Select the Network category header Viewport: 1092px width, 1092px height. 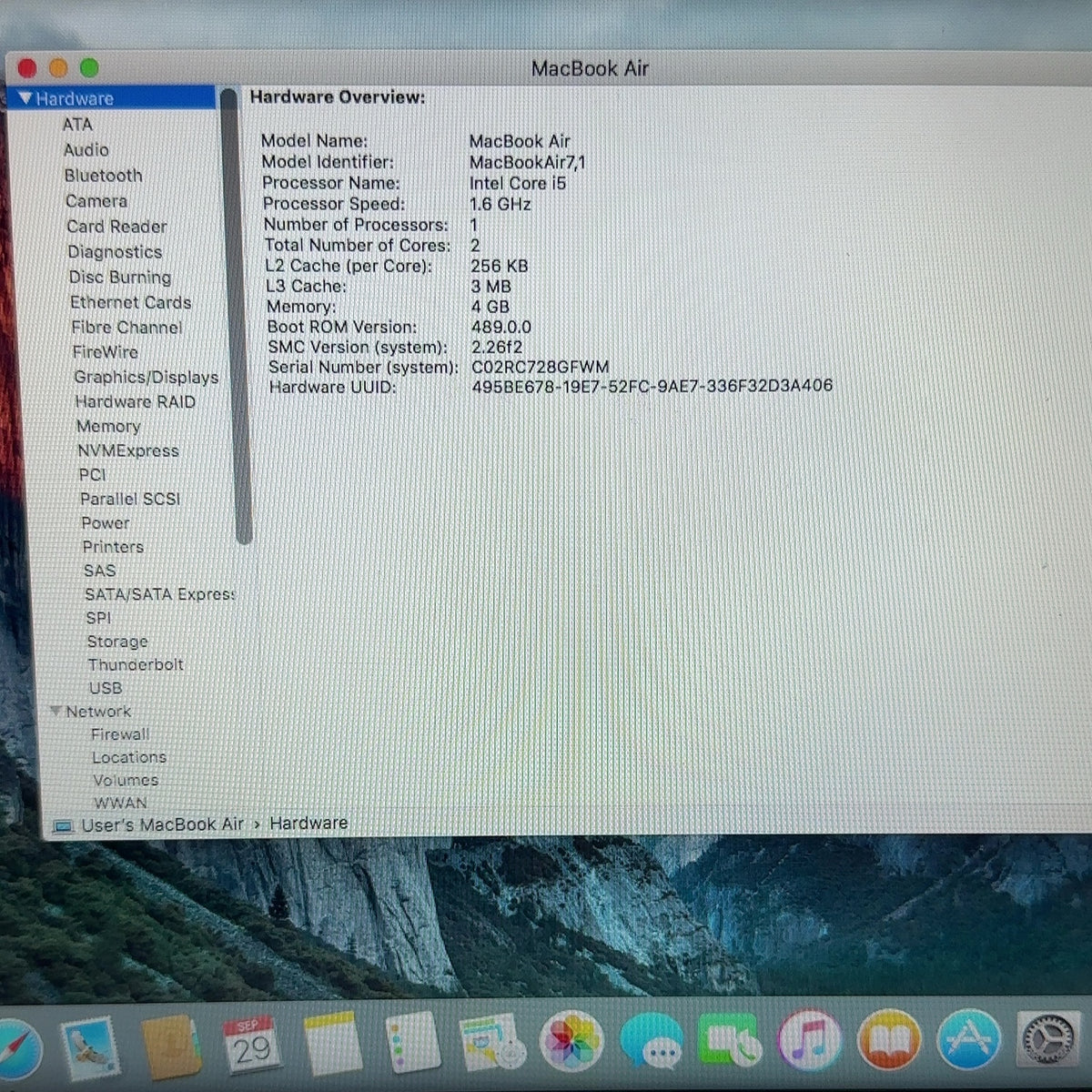click(x=98, y=711)
